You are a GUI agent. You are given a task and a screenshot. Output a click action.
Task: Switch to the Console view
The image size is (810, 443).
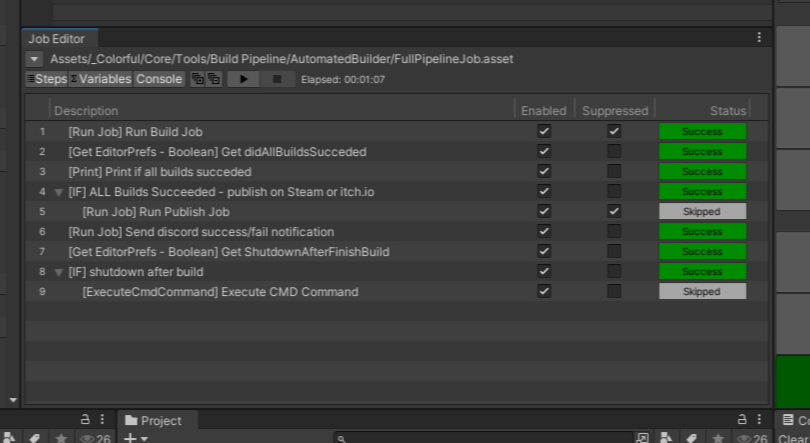point(159,79)
